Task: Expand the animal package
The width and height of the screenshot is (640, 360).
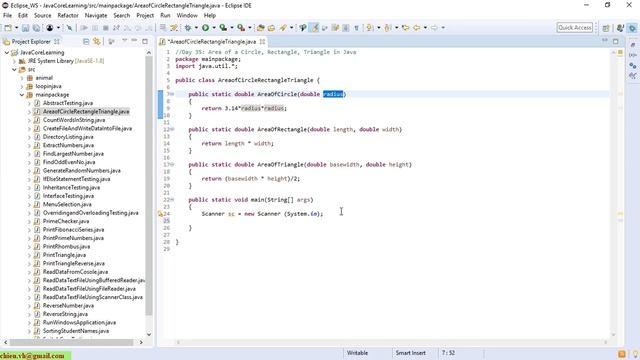Action: 22,78
